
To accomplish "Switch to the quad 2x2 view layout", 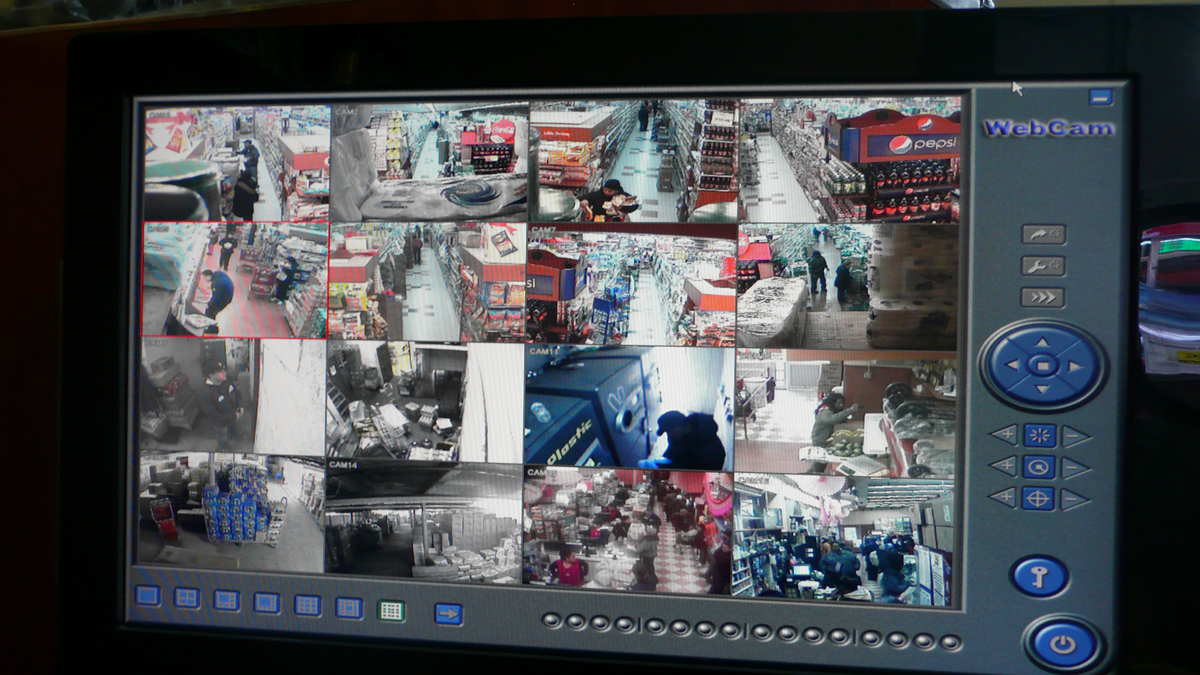I will click(187, 598).
